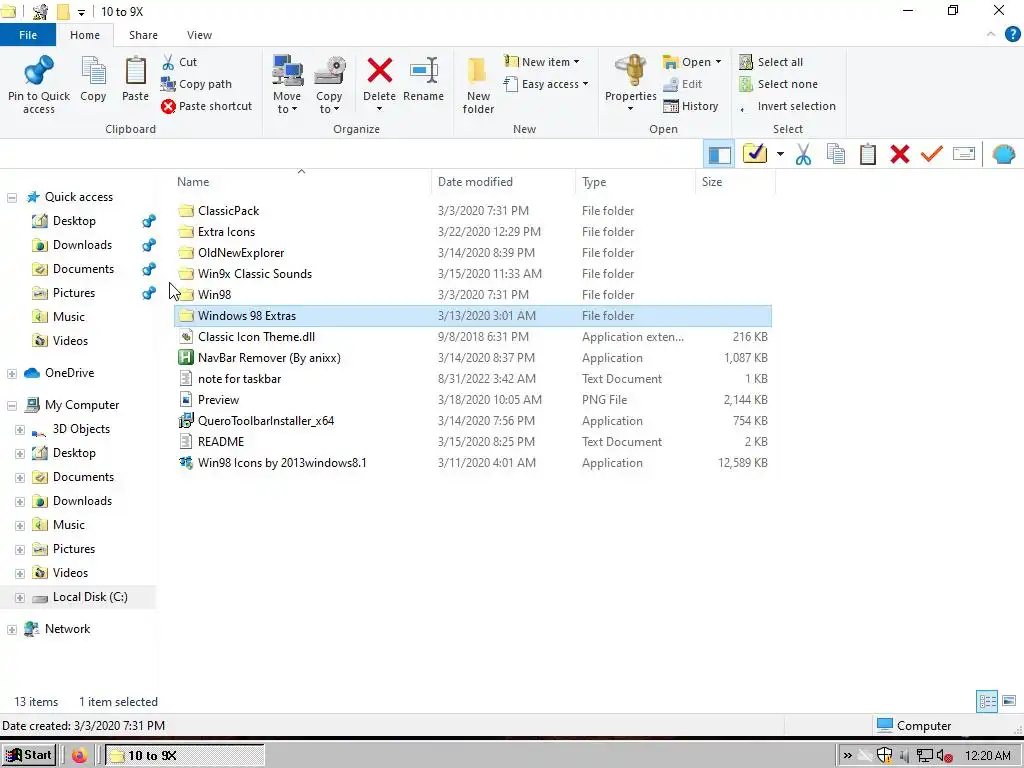Click Paste shortcut in ribbon
1024x768 pixels.
coord(206,106)
